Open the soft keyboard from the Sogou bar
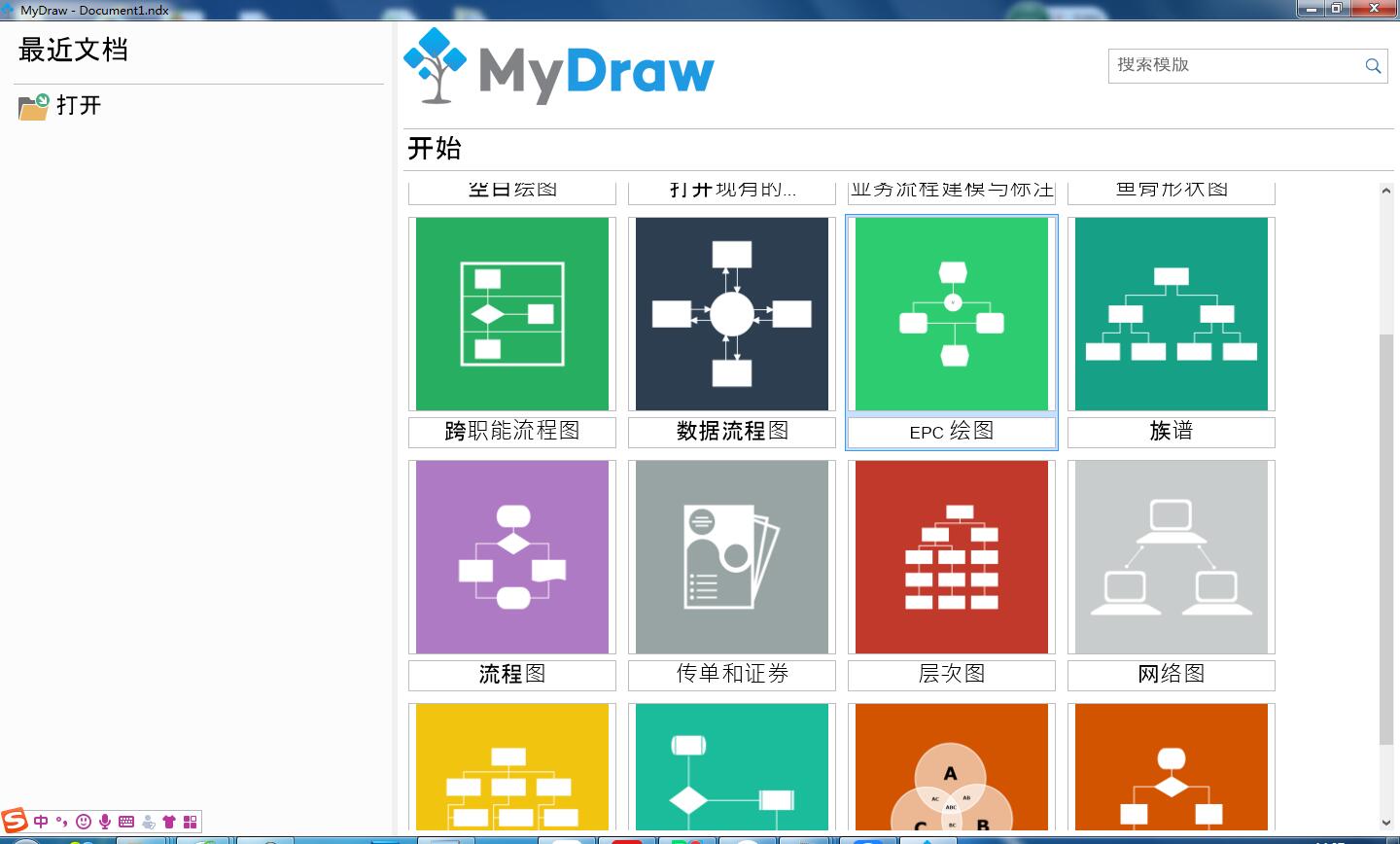 [126, 822]
